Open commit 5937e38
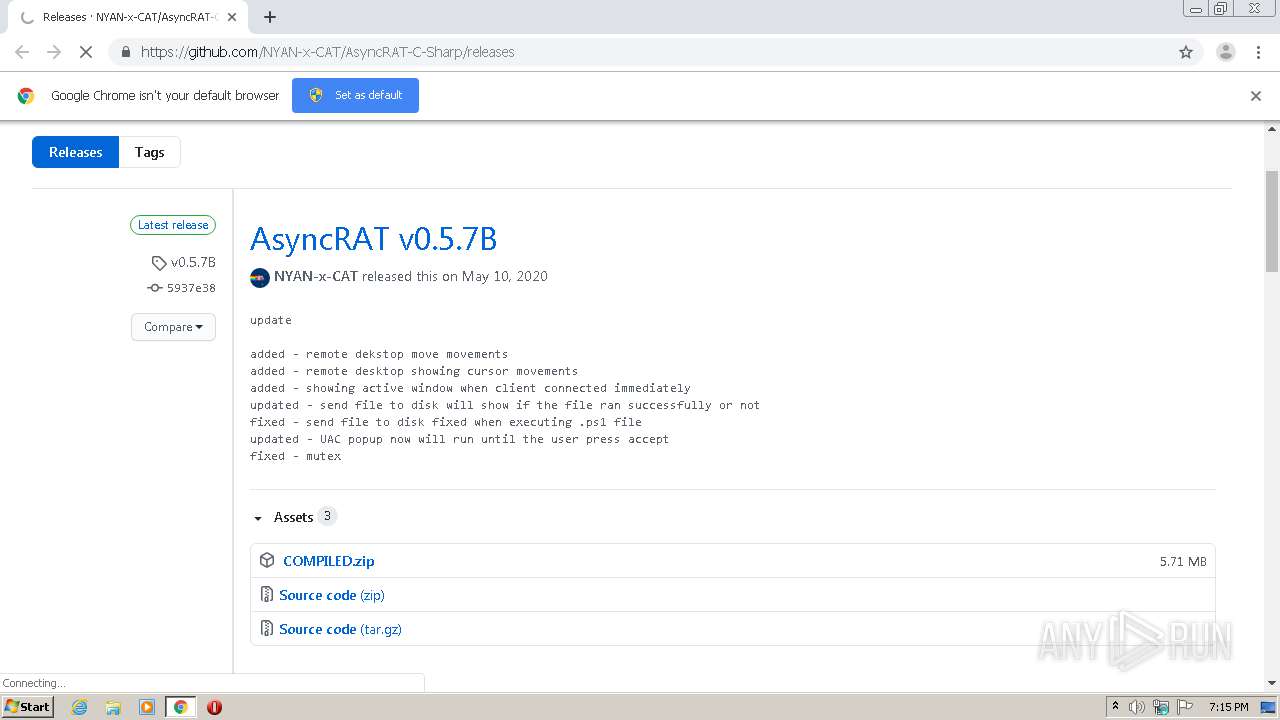The height and width of the screenshot is (720, 1280). click(x=182, y=288)
